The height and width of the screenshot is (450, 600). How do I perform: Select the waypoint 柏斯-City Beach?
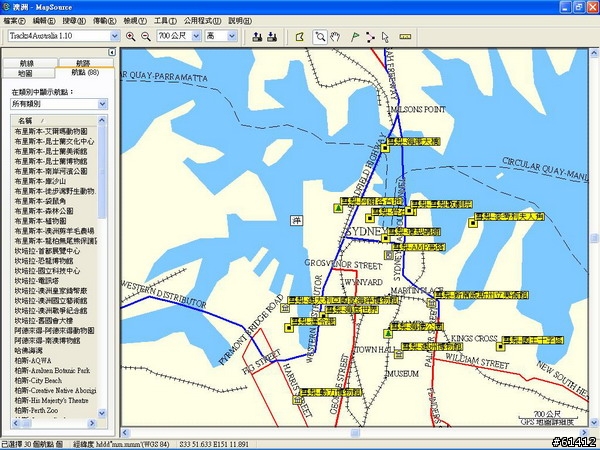click(x=38, y=380)
